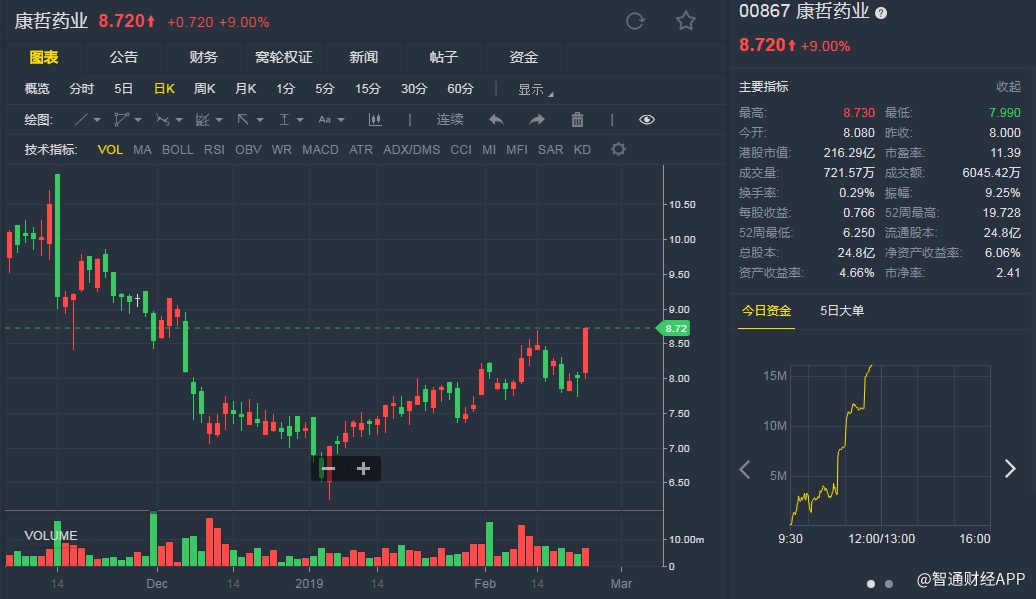Star this stock as a favorite
1036x599 pixels.
click(685, 21)
